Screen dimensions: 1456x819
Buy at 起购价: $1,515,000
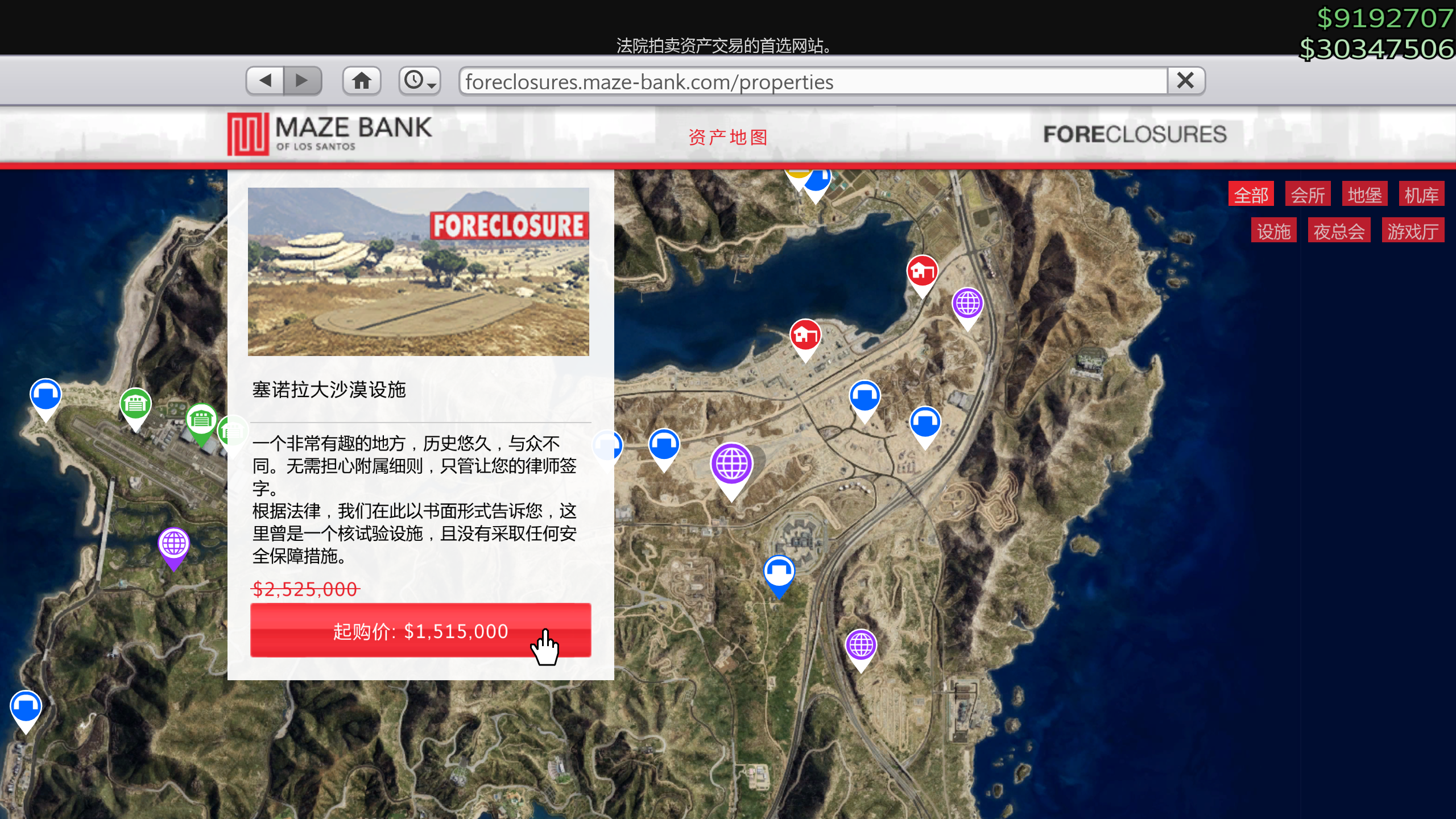[x=420, y=630]
